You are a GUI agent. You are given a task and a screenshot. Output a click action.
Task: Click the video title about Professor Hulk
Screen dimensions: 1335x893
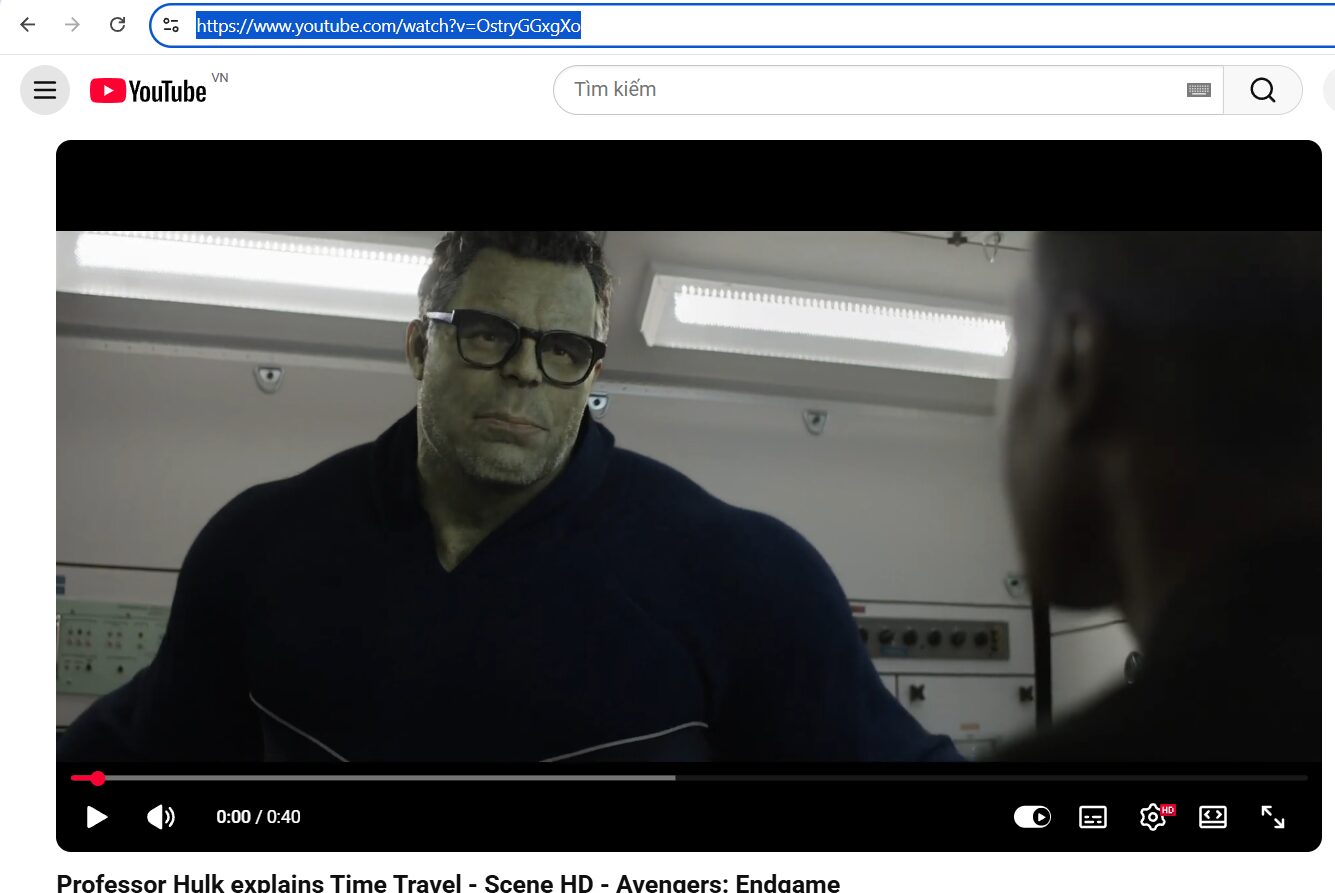coord(448,883)
